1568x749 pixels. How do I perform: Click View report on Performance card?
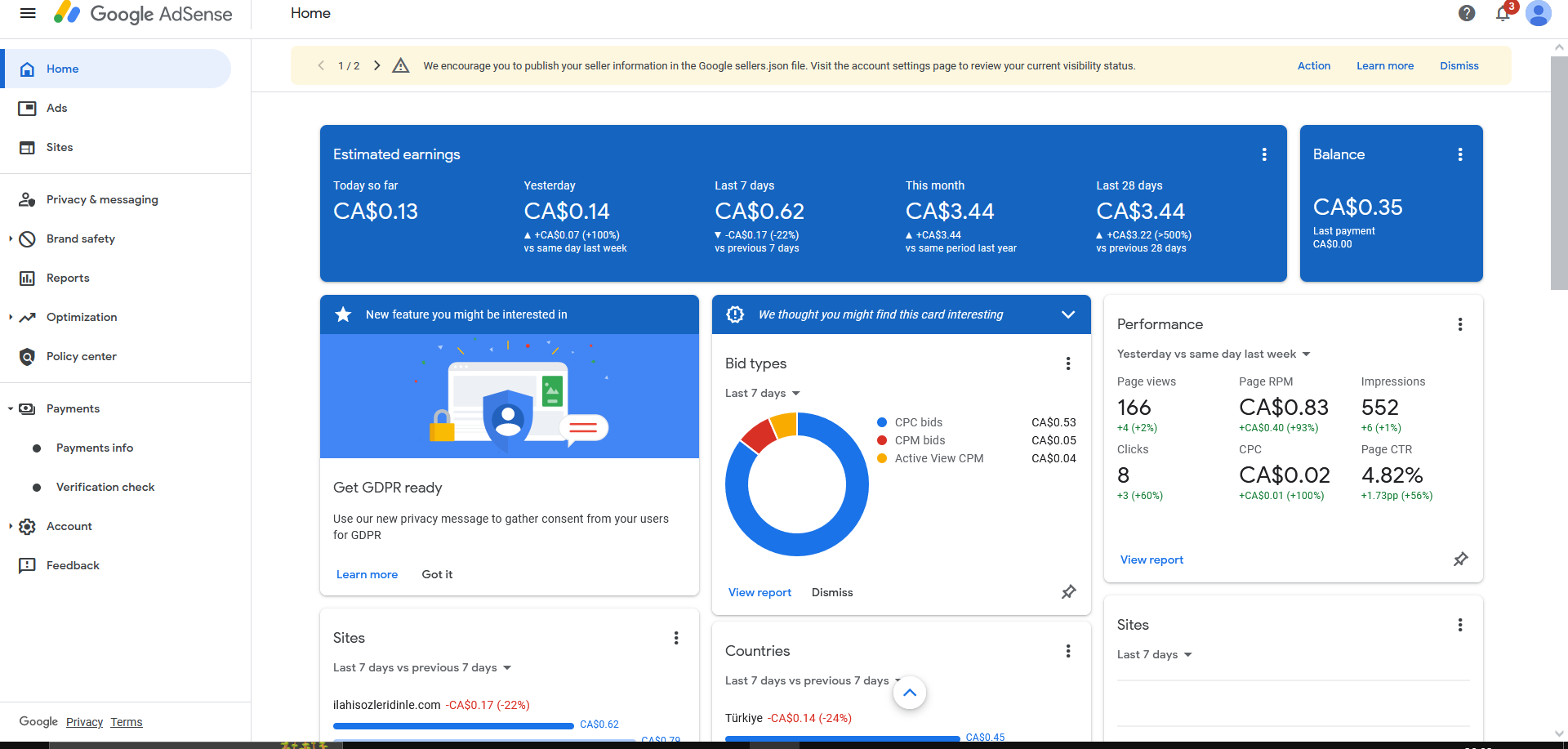pyautogui.click(x=1151, y=560)
